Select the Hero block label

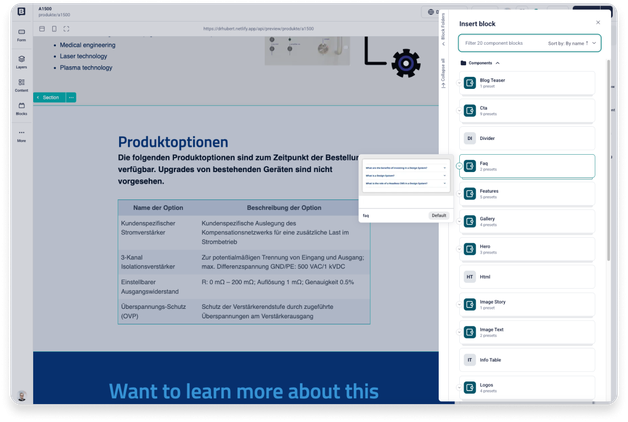pyautogui.click(x=485, y=246)
